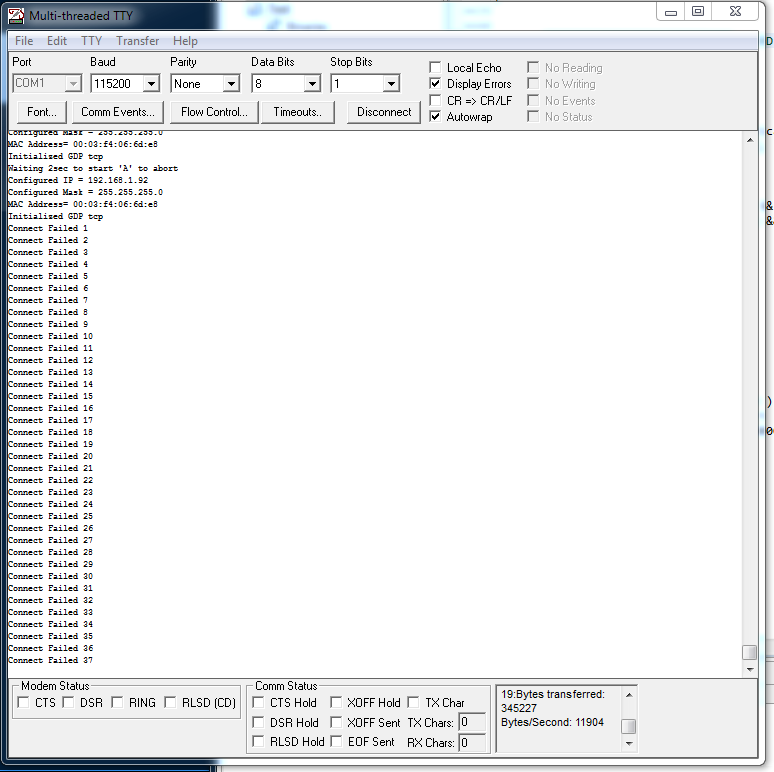This screenshot has width=774, height=772.
Task: Open Comm Events... dialog
Action: pyautogui.click(x=118, y=112)
